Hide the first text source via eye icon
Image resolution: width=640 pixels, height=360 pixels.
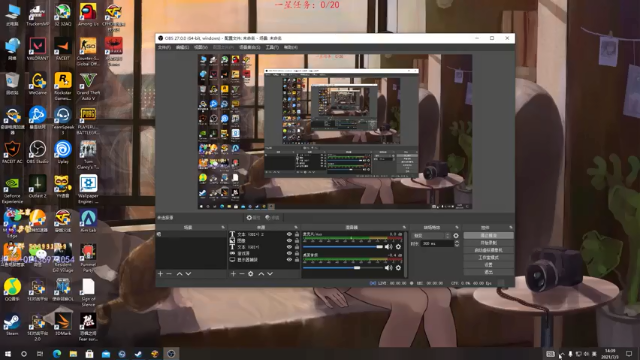click(x=289, y=234)
